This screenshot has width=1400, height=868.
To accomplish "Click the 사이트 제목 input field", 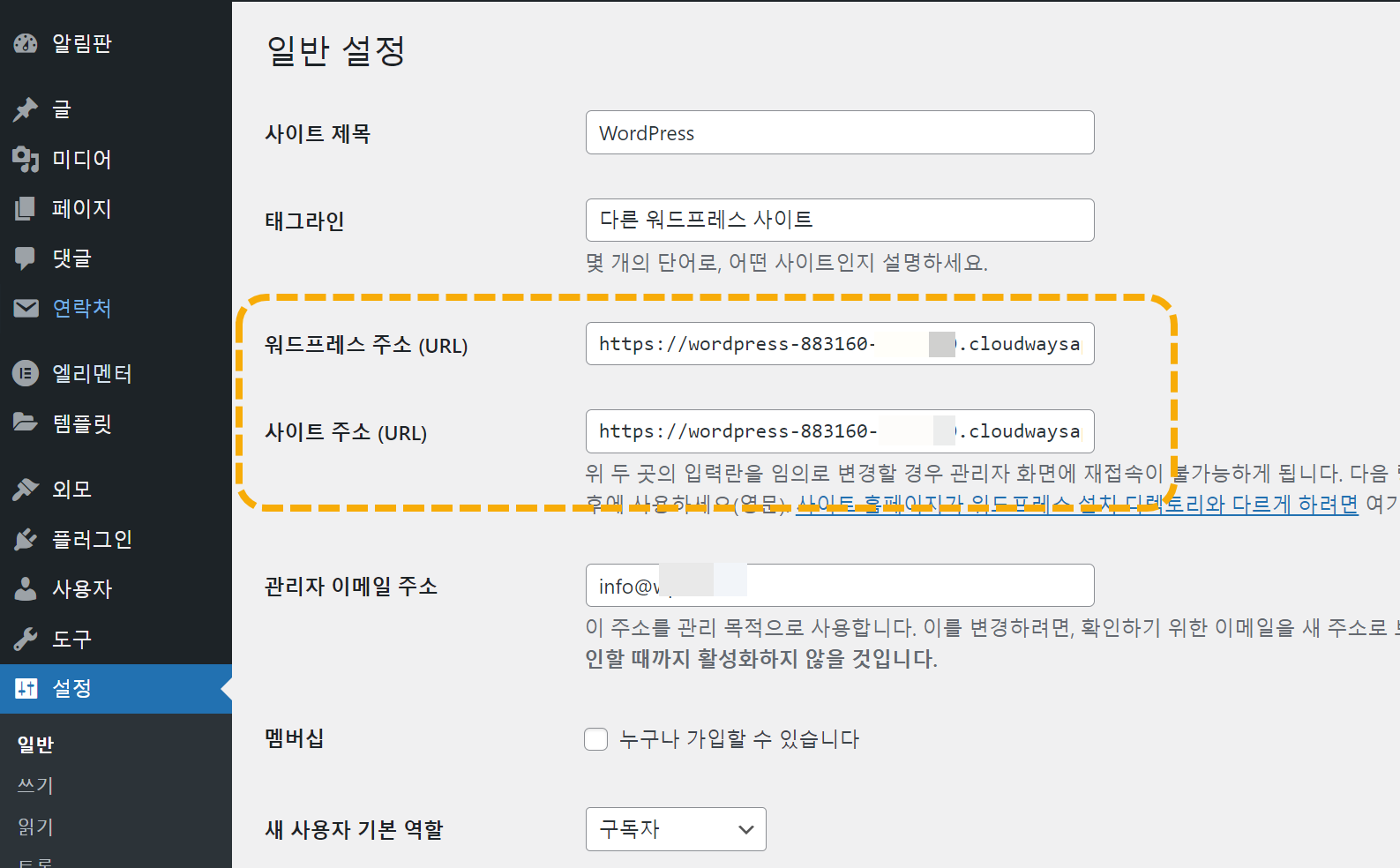I will click(x=840, y=132).
